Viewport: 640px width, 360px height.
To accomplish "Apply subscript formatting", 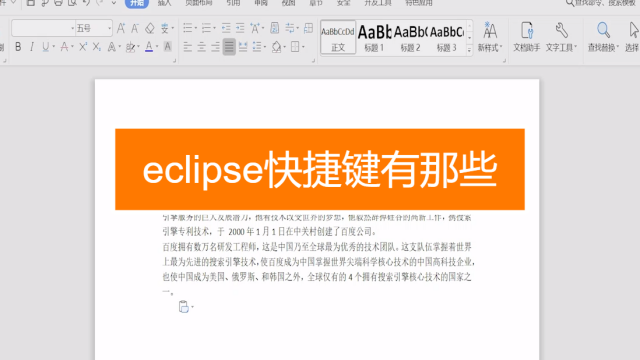I will (x=97, y=47).
